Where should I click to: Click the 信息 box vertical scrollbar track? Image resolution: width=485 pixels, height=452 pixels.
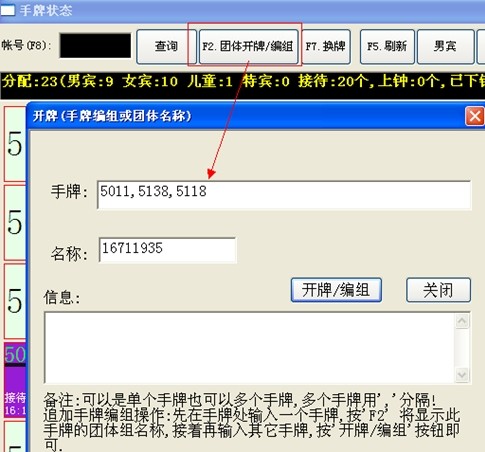point(462,348)
